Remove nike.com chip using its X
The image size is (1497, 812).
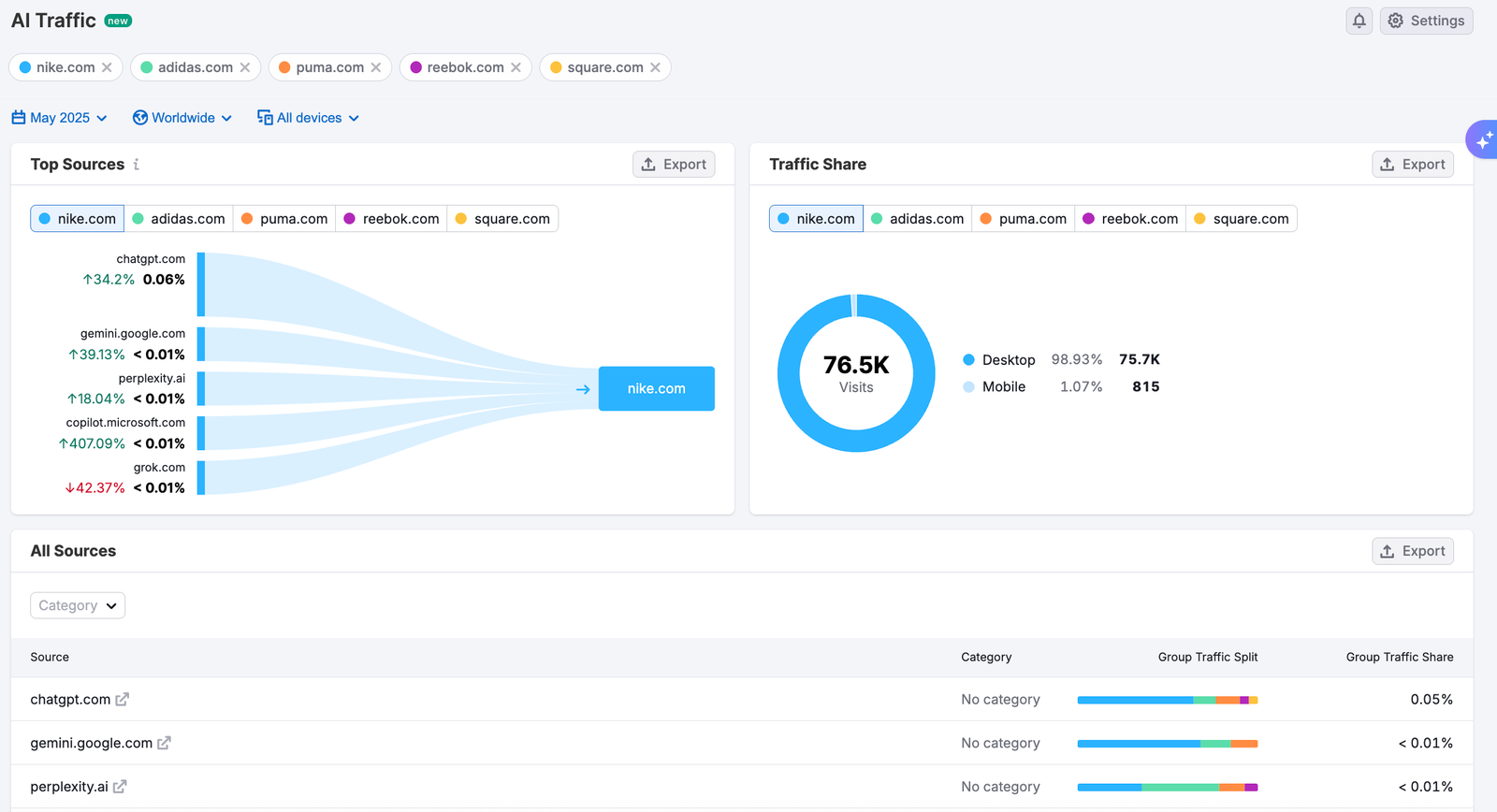coord(107,67)
